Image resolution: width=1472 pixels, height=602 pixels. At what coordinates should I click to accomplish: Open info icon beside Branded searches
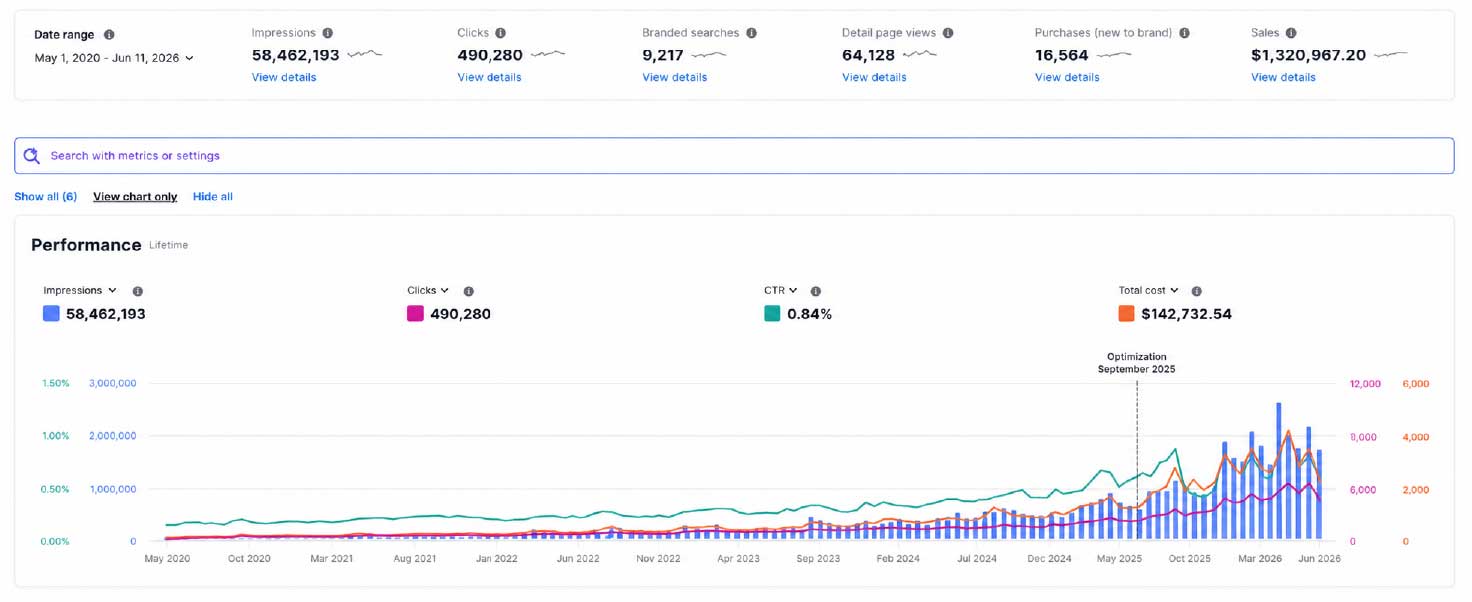pos(751,33)
